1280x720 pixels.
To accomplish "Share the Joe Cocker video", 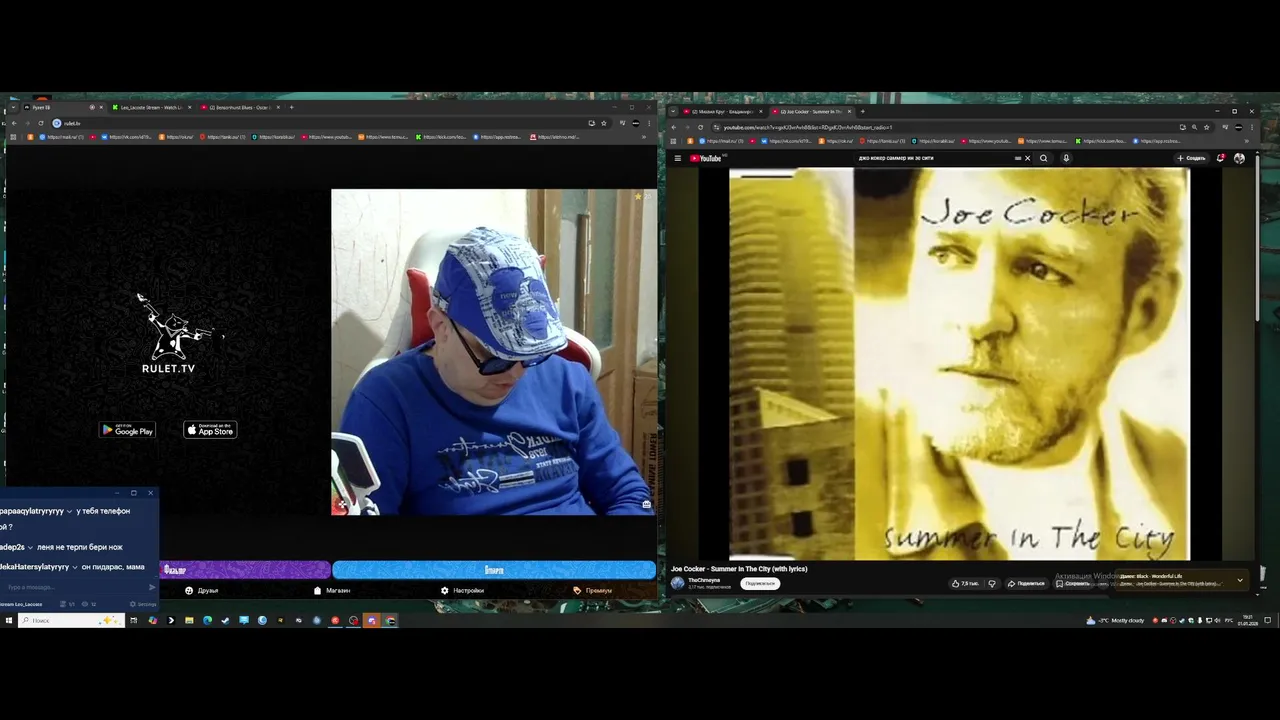I will [x=1027, y=583].
